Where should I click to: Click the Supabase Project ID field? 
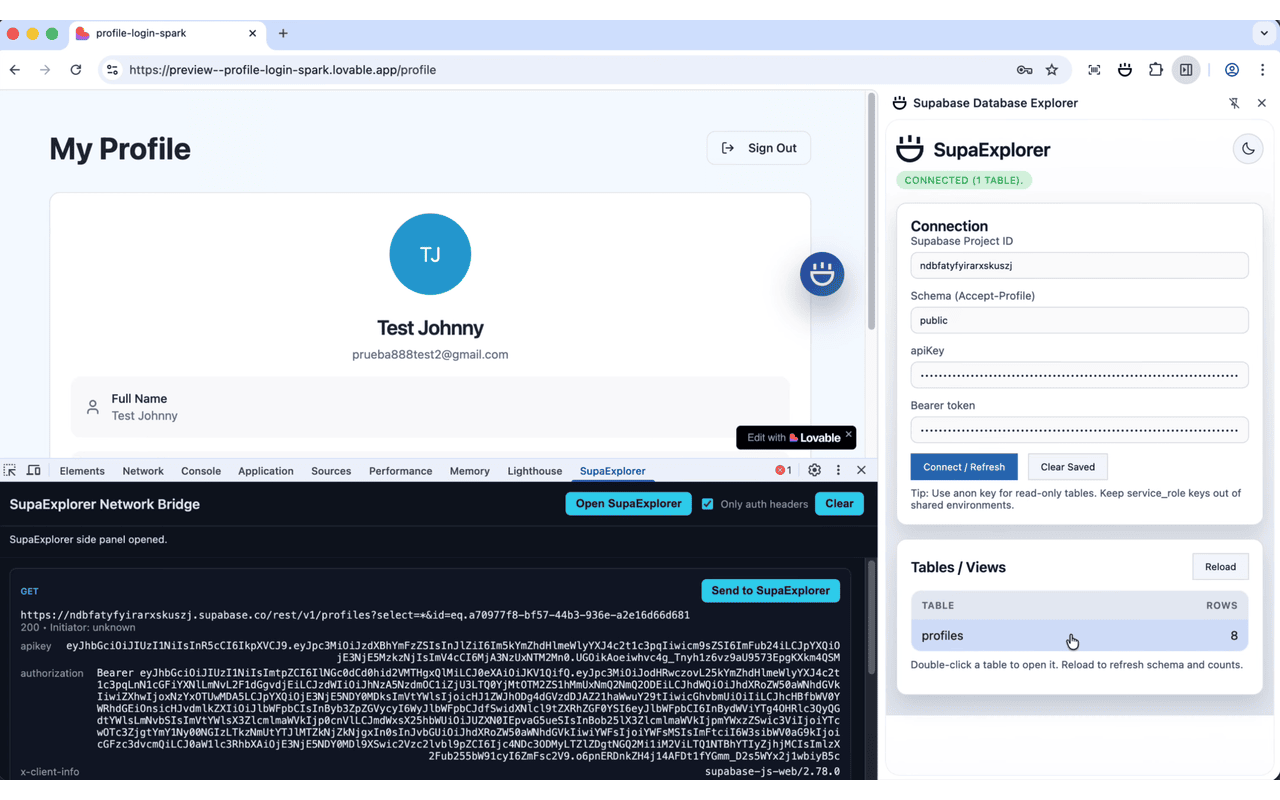pos(1079,266)
